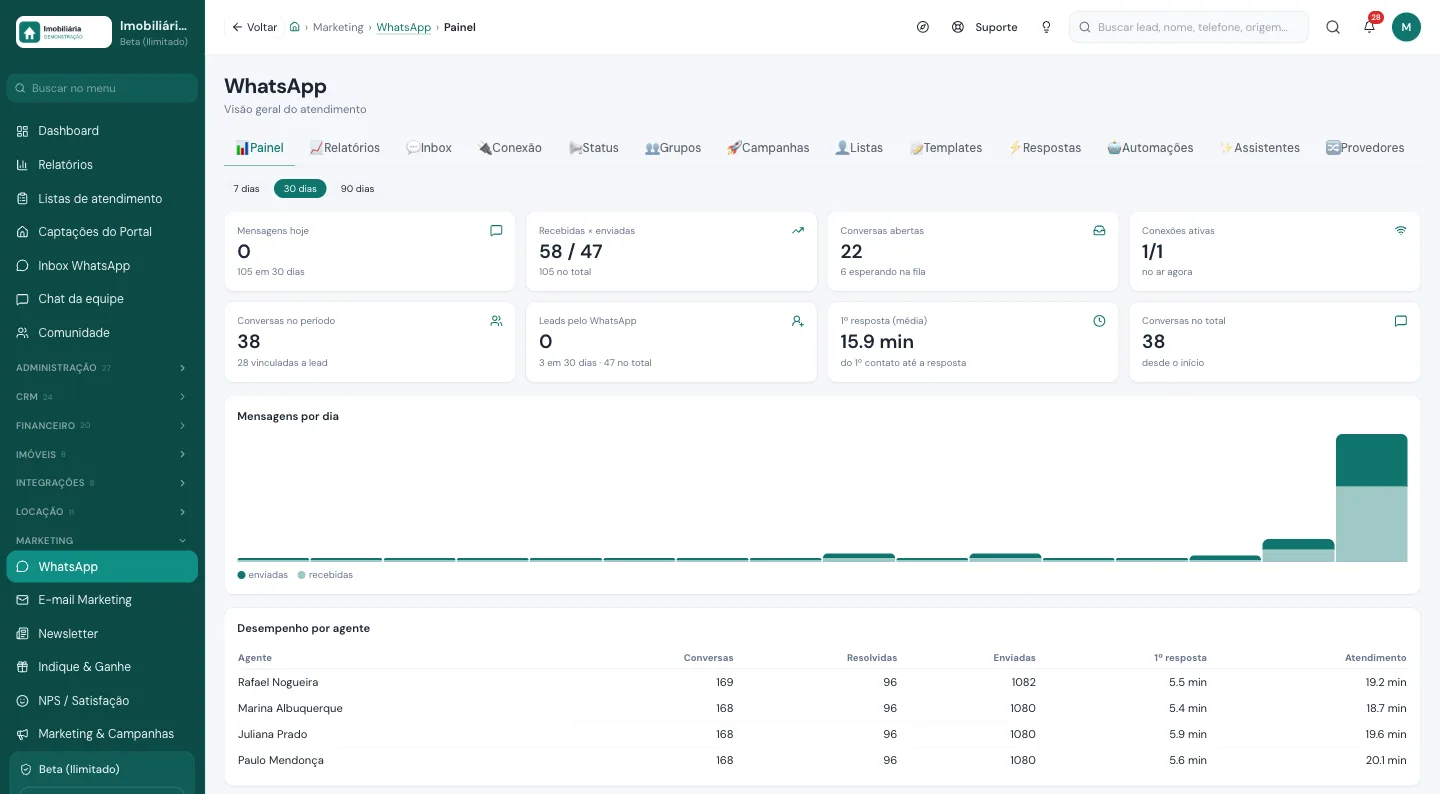This screenshot has height=794, width=1440.
Task: Expand the ADMINISTRAÇÃO section
Action: point(102,368)
